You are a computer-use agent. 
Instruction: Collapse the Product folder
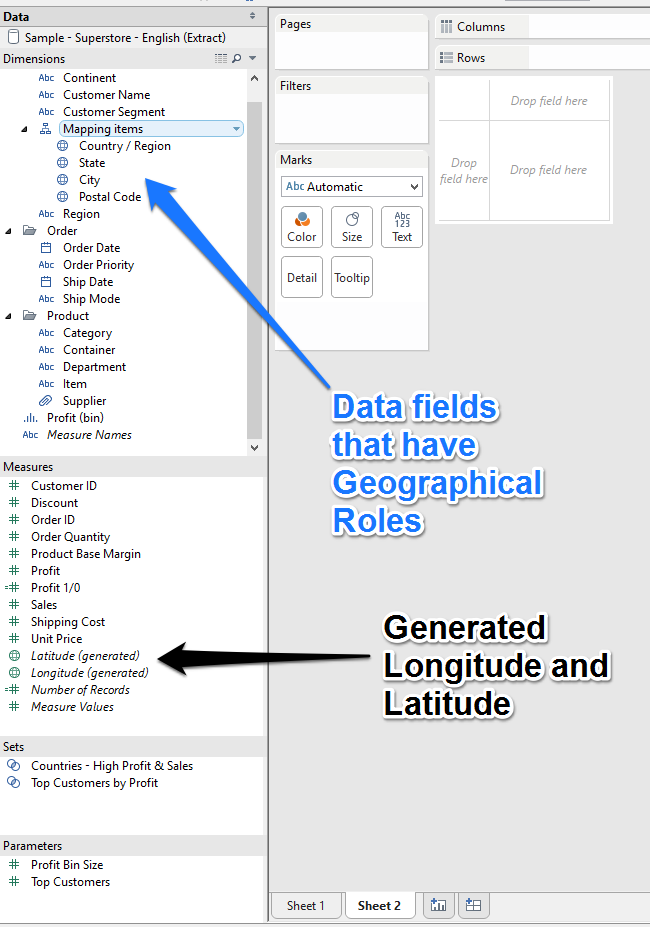8,316
